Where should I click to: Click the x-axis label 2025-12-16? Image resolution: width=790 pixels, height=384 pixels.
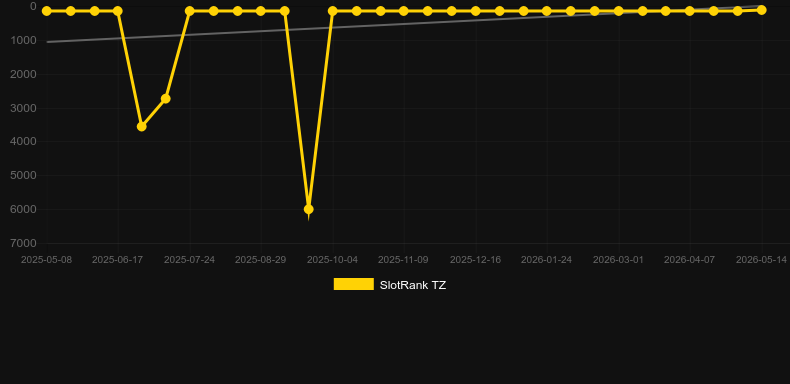(x=475, y=260)
